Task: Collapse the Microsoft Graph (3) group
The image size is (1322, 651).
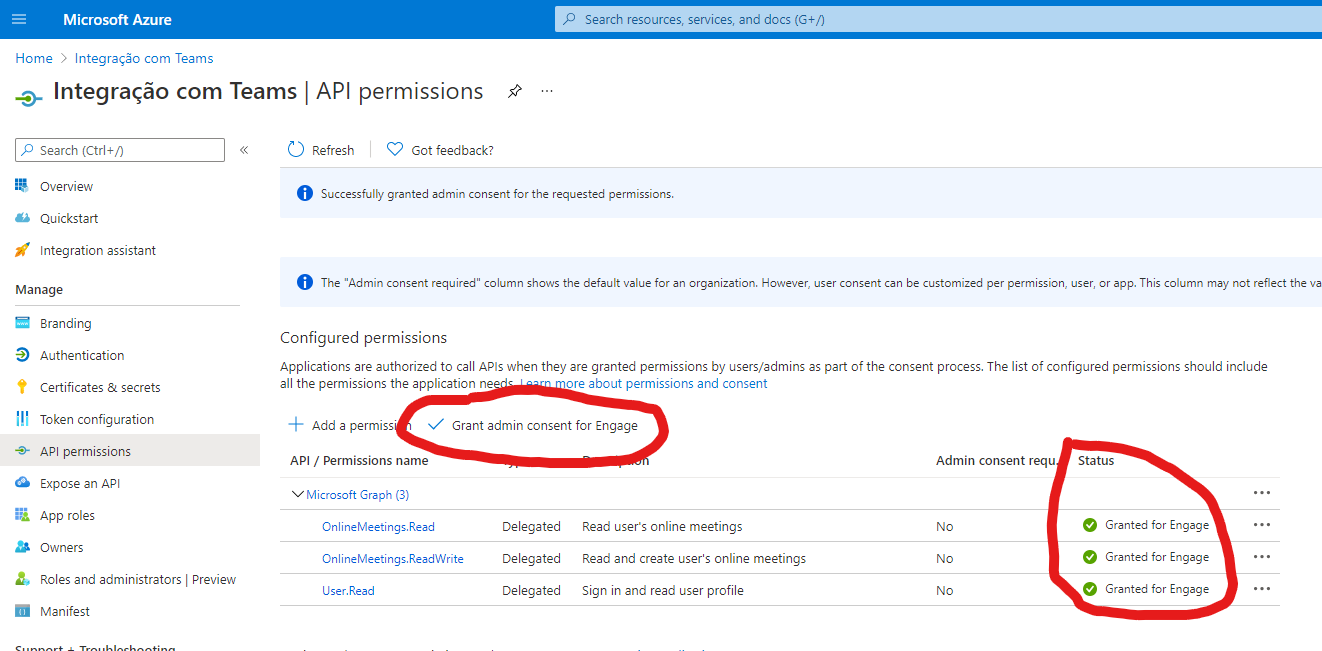Action: pyautogui.click(x=297, y=494)
